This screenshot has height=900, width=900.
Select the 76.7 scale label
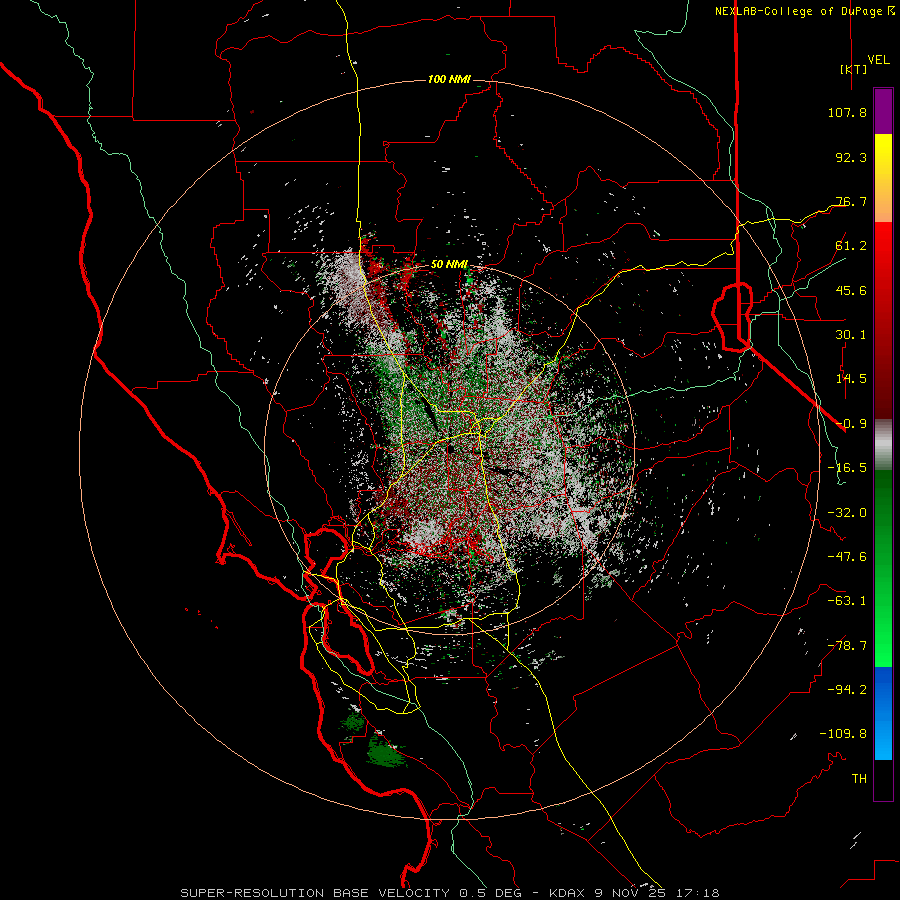click(851, 201)
